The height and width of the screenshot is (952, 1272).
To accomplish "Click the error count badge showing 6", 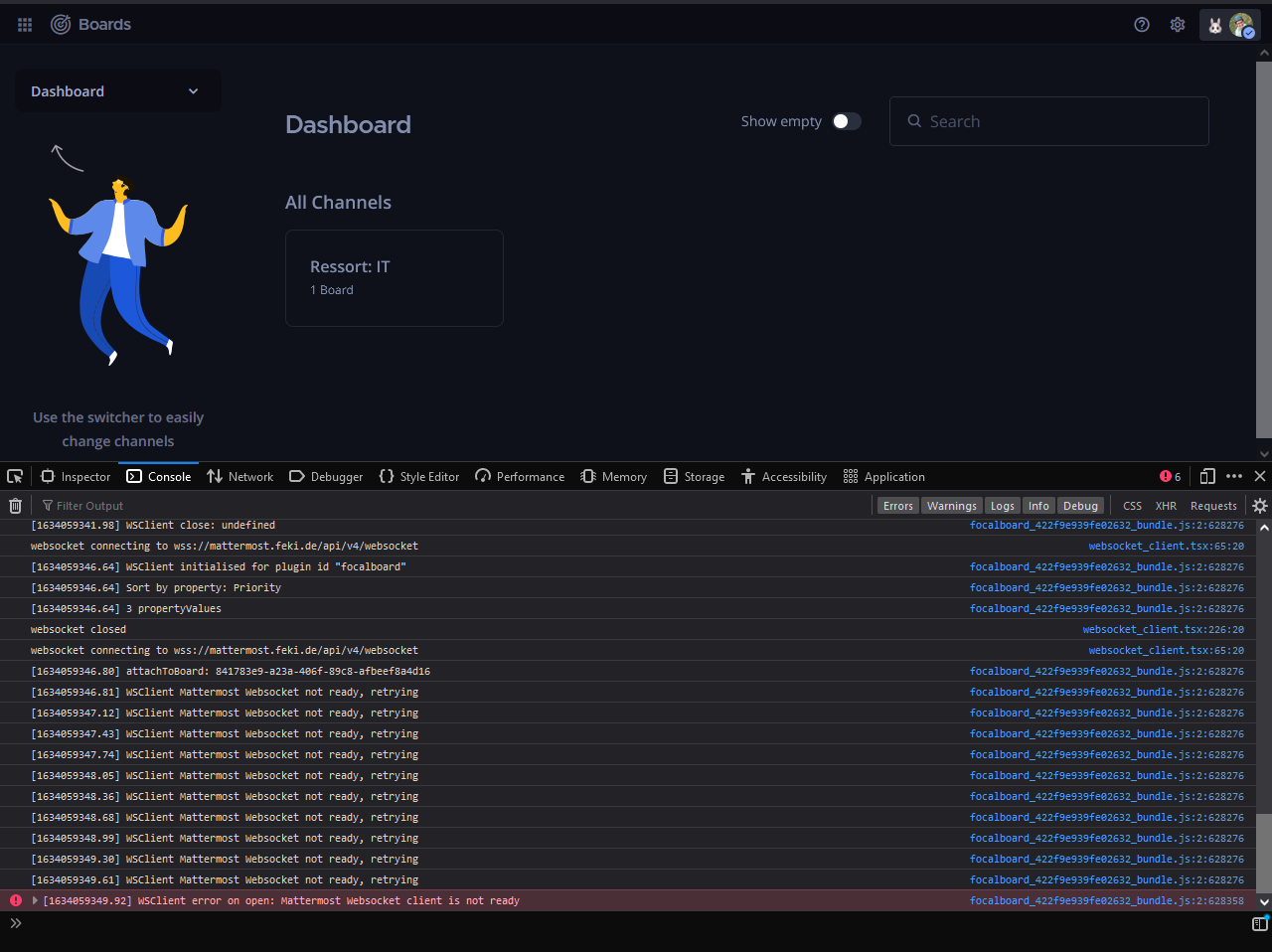I will click(1171, 477).
